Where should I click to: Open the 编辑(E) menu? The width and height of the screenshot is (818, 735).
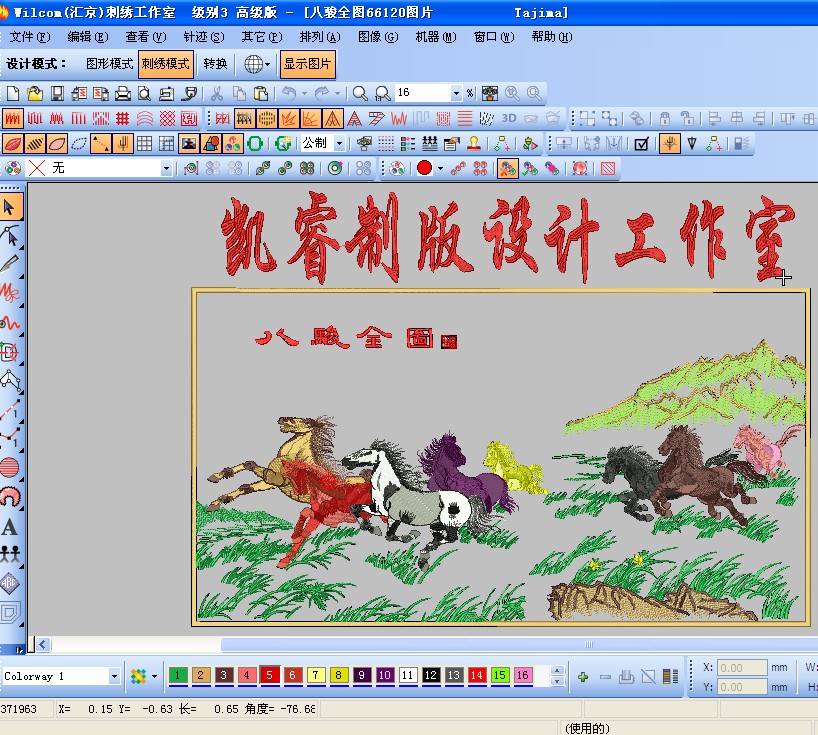[x=88, y=37]
